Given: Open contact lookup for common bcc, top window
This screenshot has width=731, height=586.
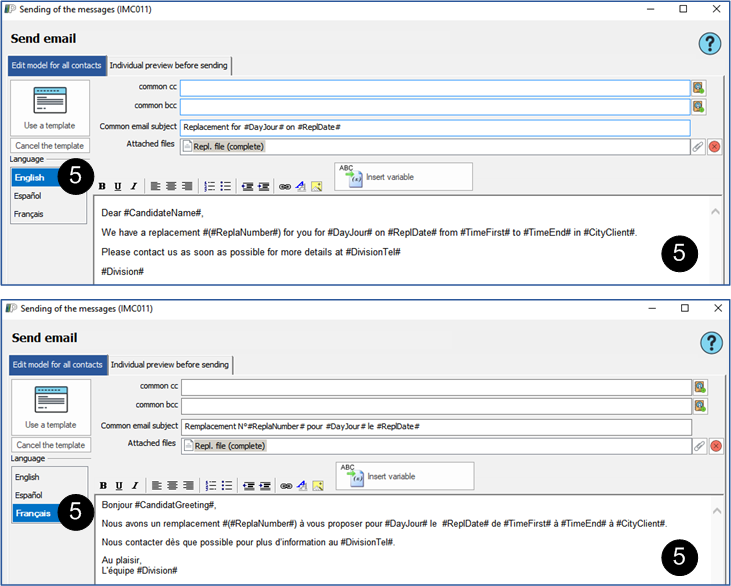Looking at the screenshot, I should pyautogui.click(x=698, y=107).
